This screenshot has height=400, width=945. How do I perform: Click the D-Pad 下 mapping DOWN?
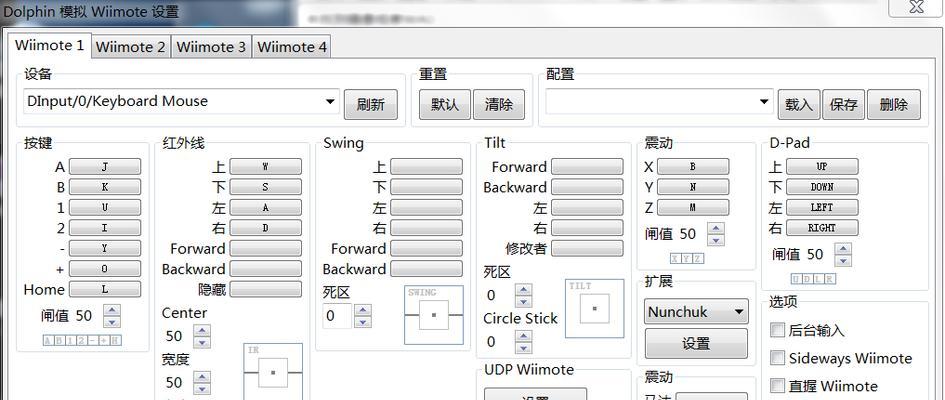822,187
